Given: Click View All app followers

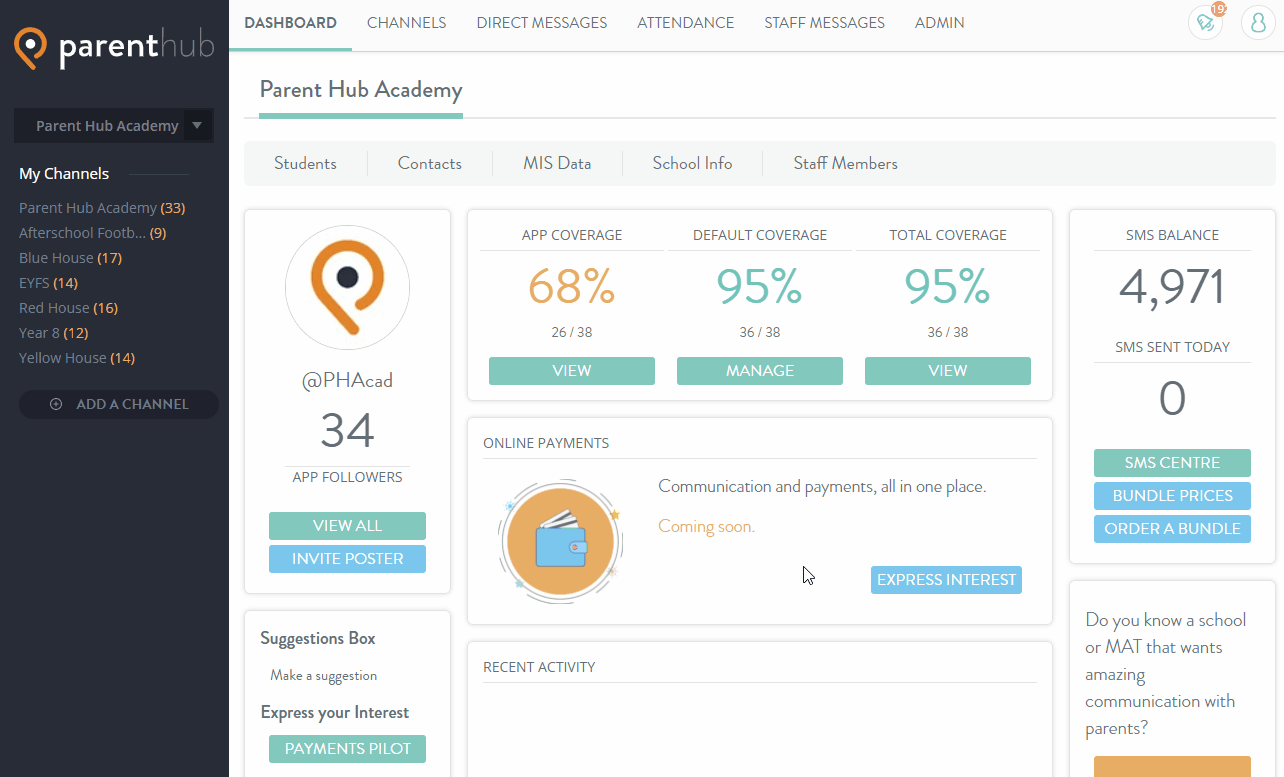Looking at the screenshot, I should (x=347, y=526).
